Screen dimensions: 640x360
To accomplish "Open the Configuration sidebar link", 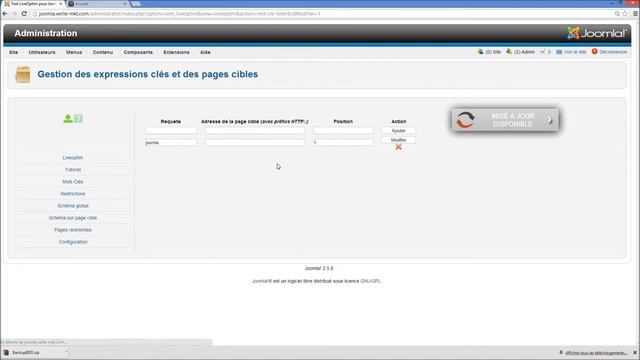I will (73, 242).
